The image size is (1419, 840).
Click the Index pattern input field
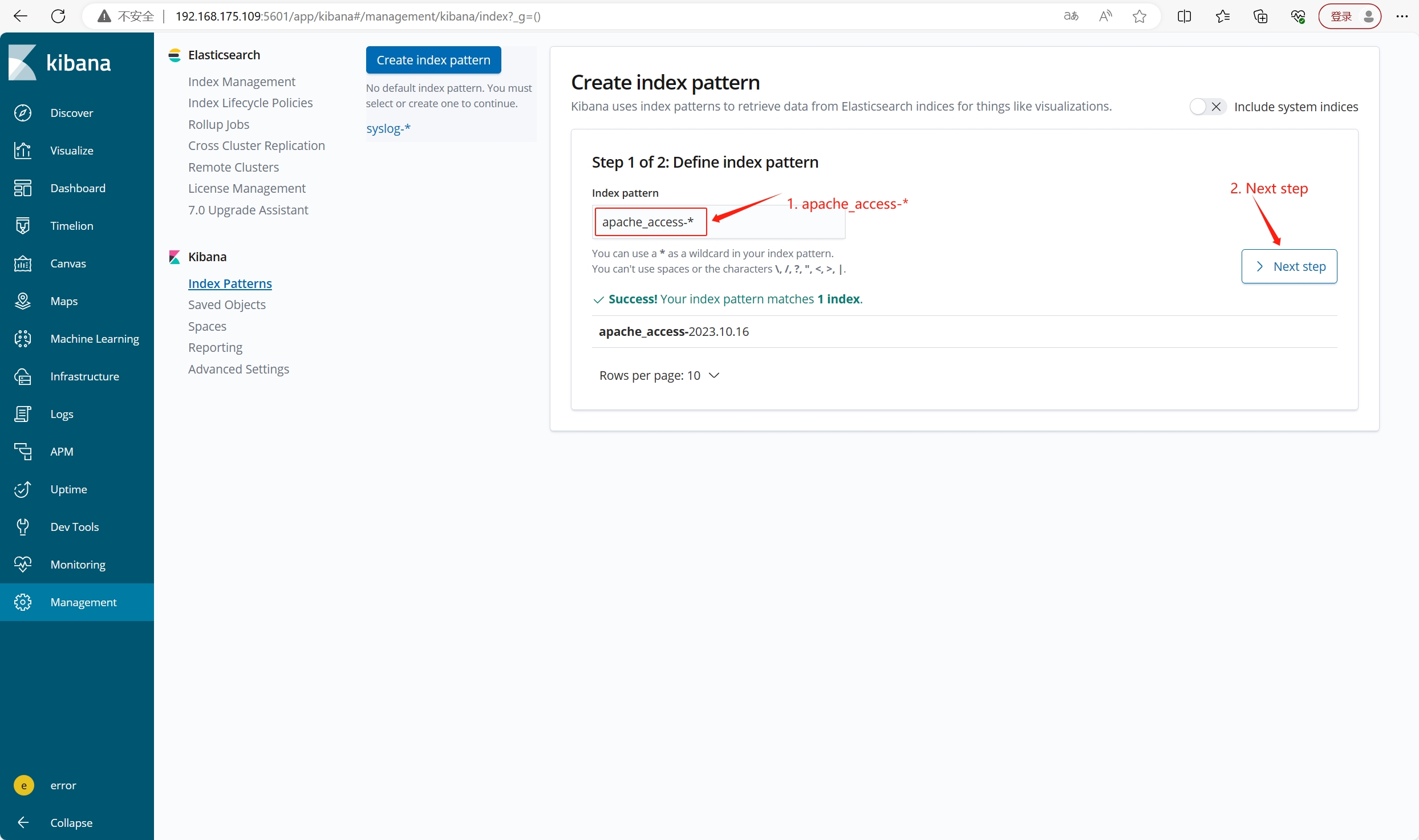click(x=650, y=222)
